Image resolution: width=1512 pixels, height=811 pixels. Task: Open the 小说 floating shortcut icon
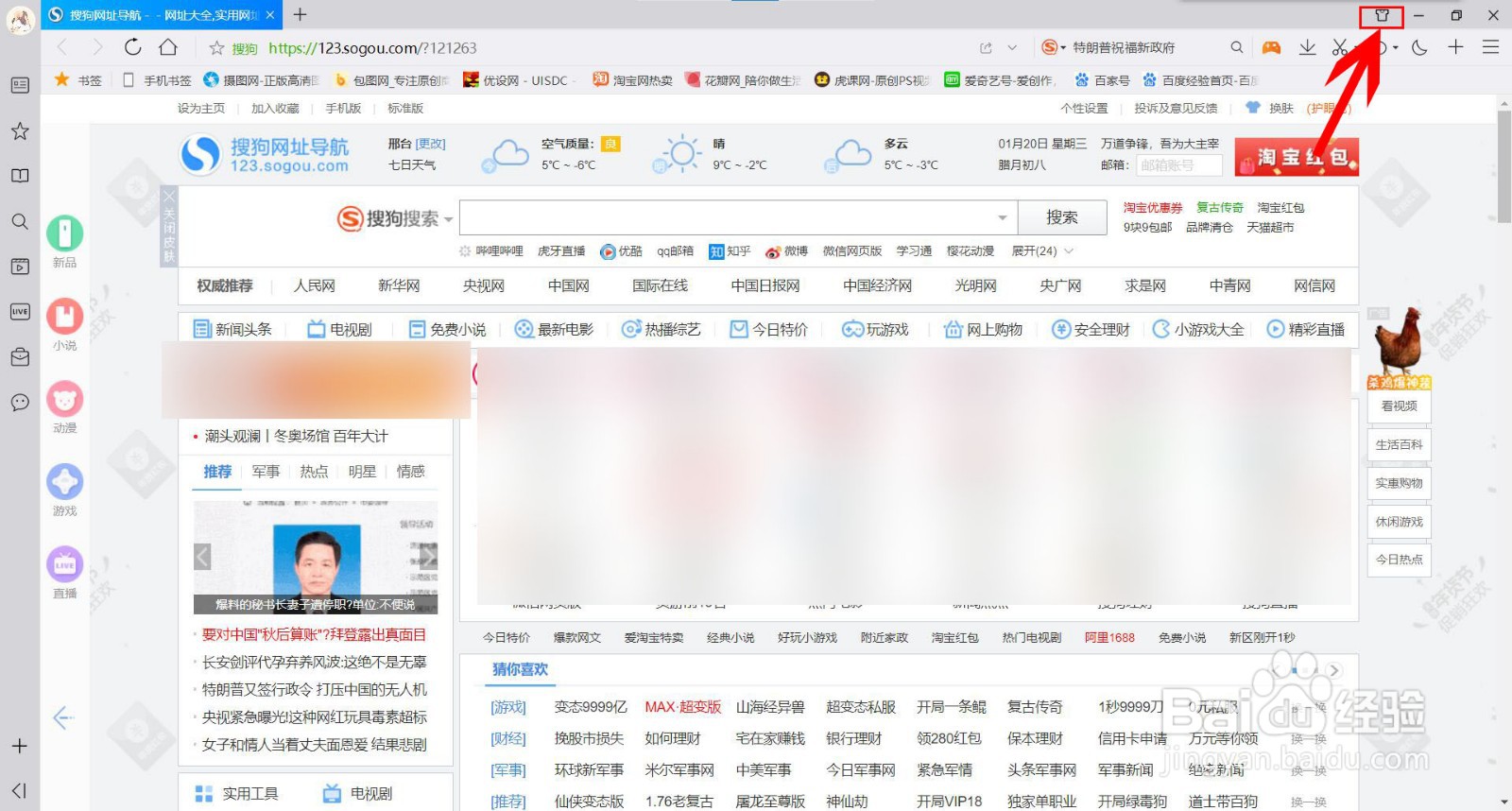(x=64, y=317)
